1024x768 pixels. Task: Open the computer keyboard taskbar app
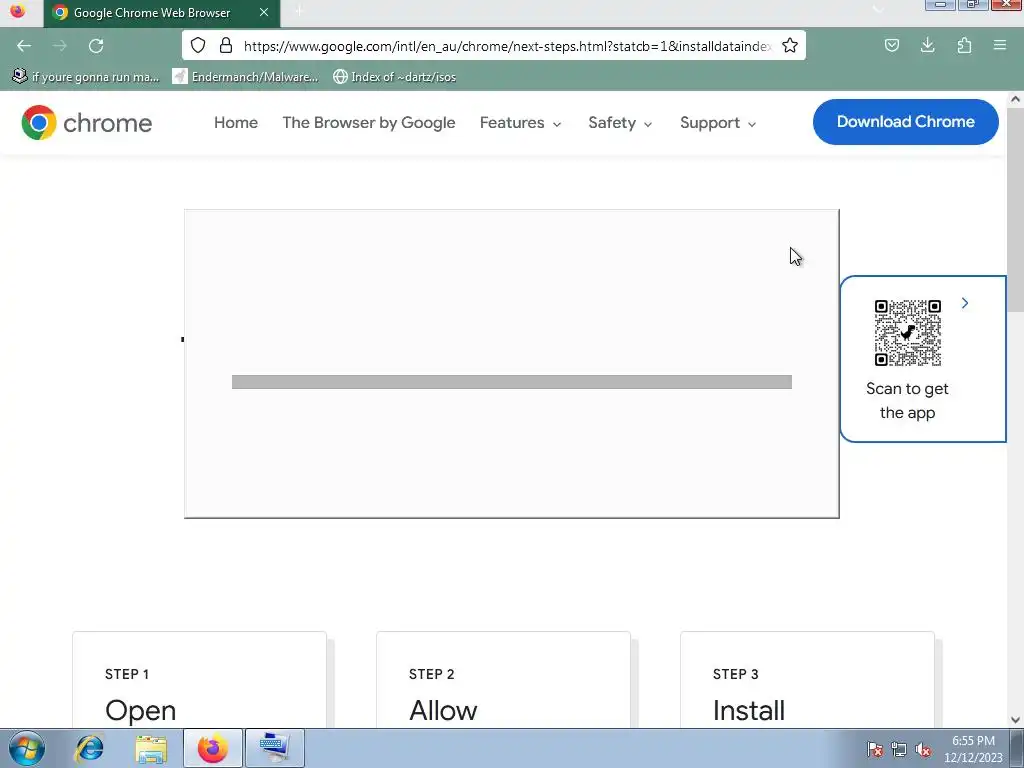coord(275,748)
